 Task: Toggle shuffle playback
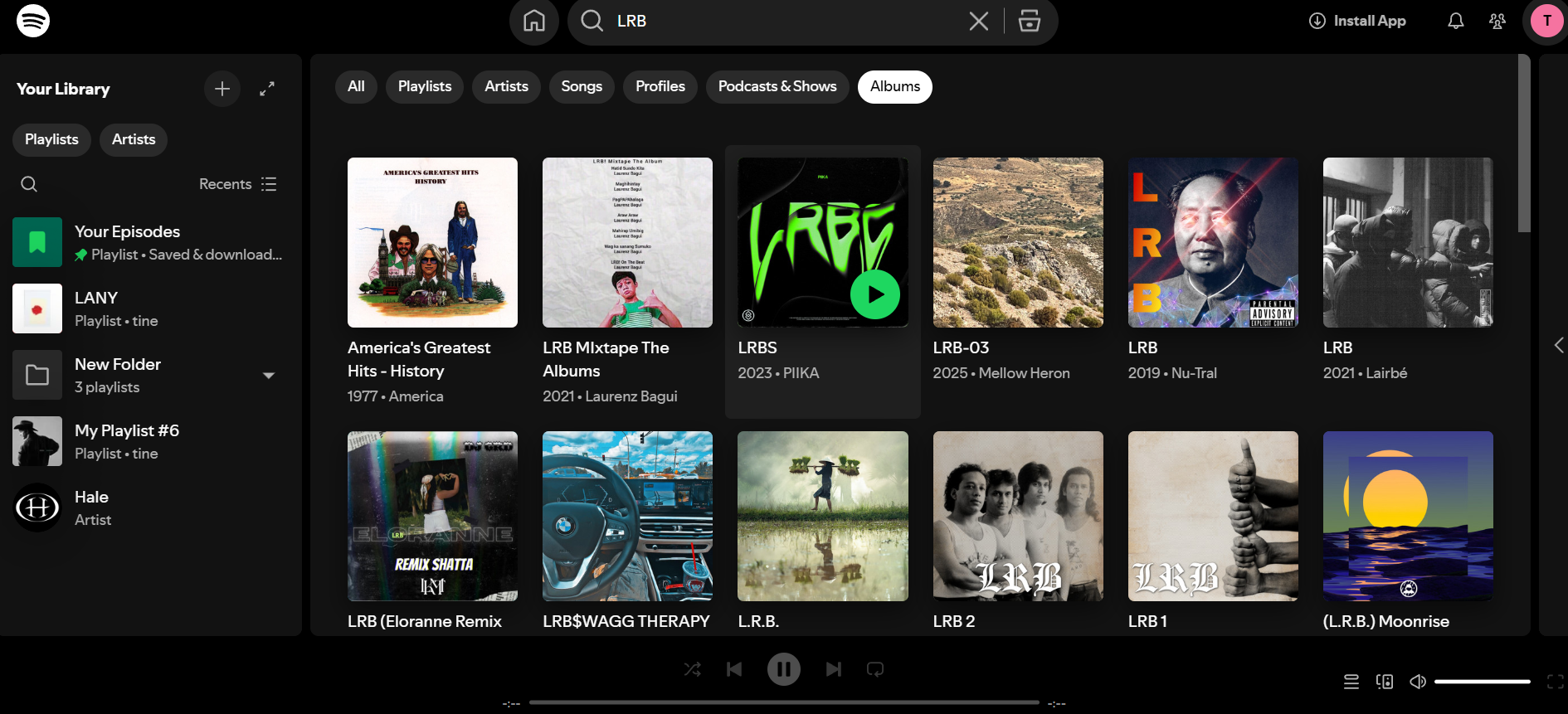[x=693, y=669]
